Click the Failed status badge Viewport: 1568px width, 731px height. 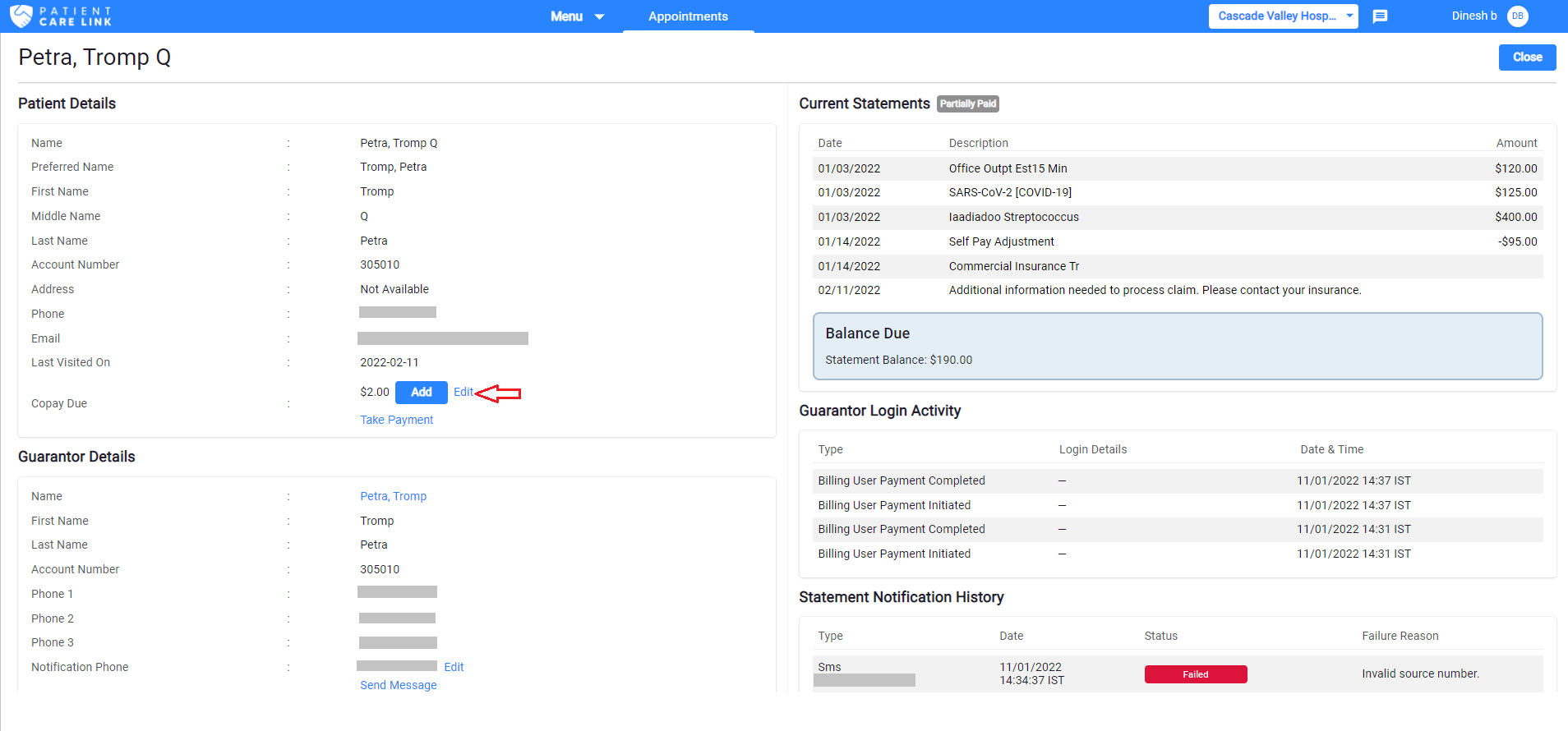(1196, 674)
